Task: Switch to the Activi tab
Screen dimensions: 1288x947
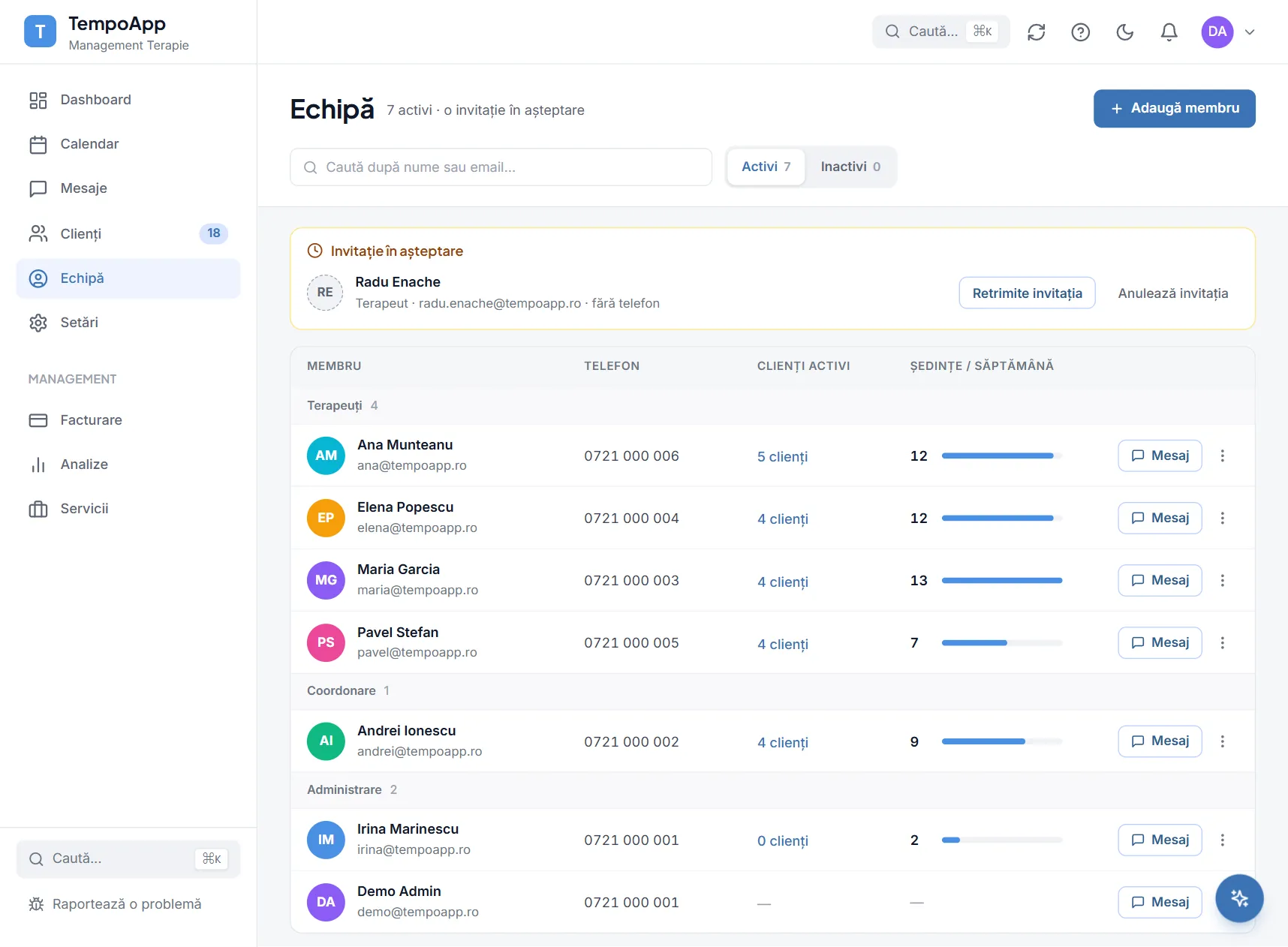Action: [766, 167]
